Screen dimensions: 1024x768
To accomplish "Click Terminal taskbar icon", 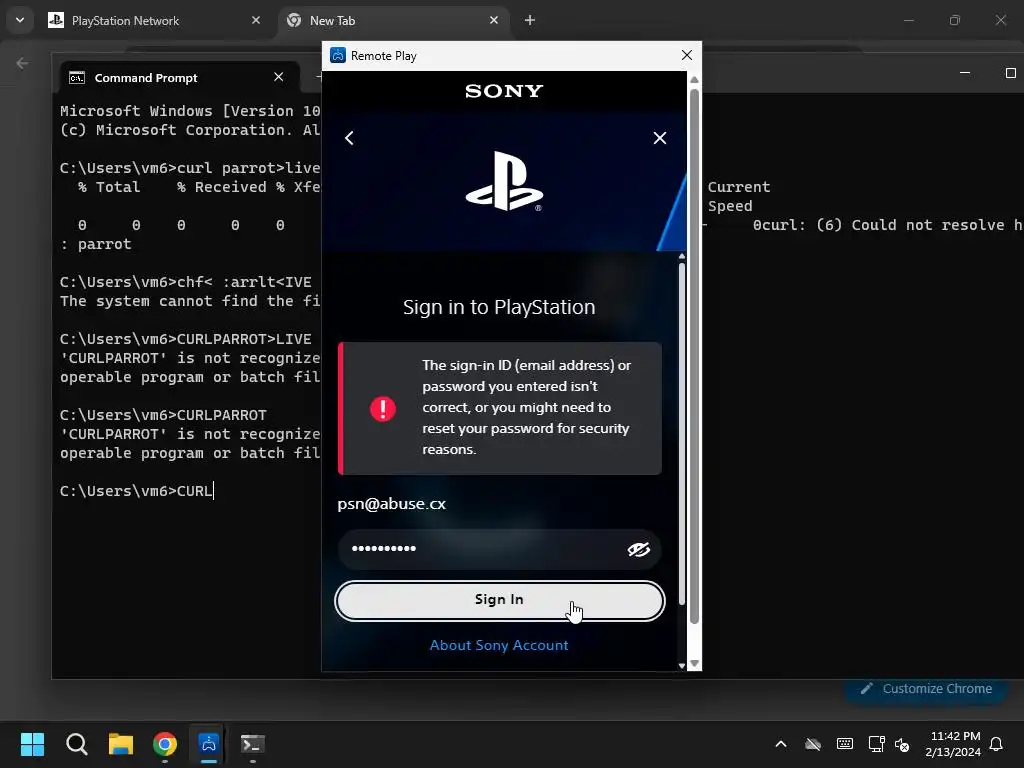I will click(x=253, y=744).
